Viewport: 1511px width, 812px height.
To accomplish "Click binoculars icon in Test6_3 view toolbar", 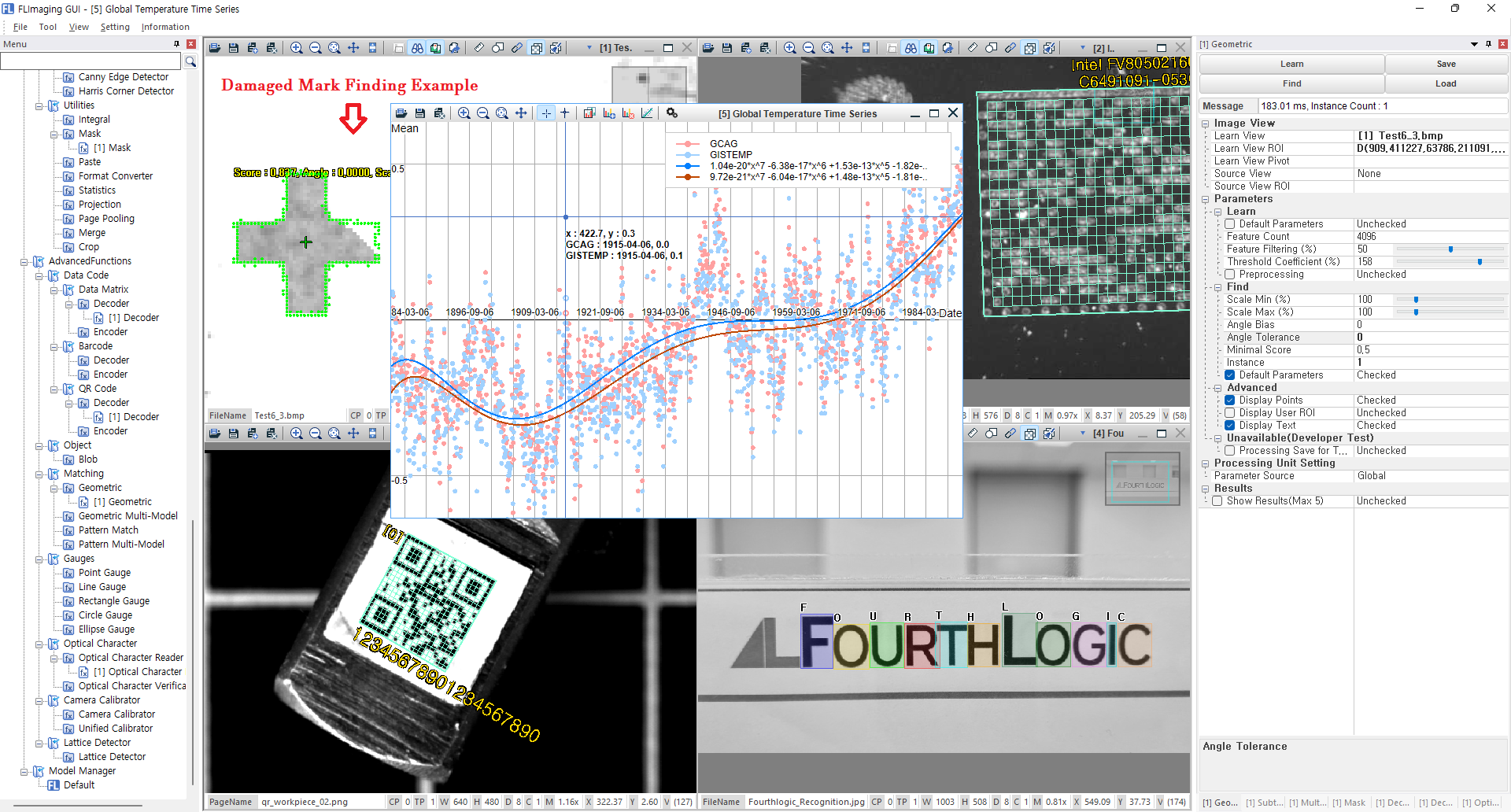I will 417,48.
